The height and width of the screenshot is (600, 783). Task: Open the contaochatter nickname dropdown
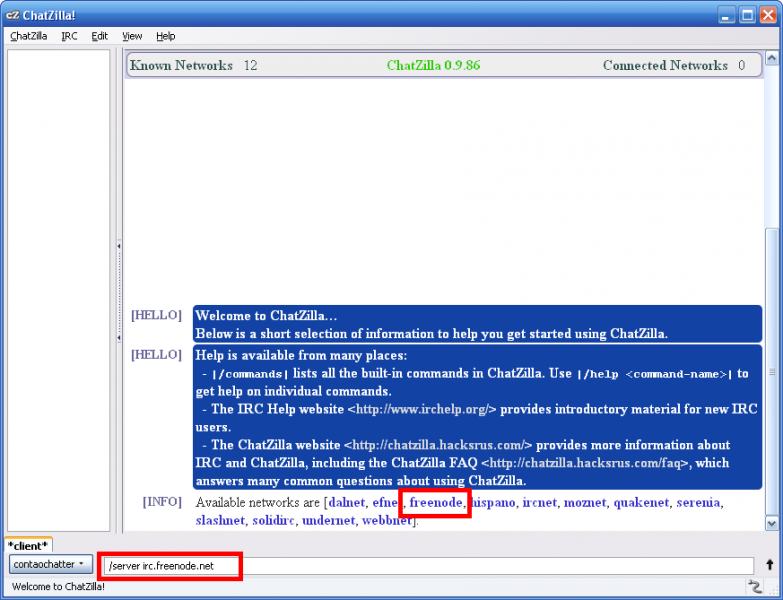[48, 565]
